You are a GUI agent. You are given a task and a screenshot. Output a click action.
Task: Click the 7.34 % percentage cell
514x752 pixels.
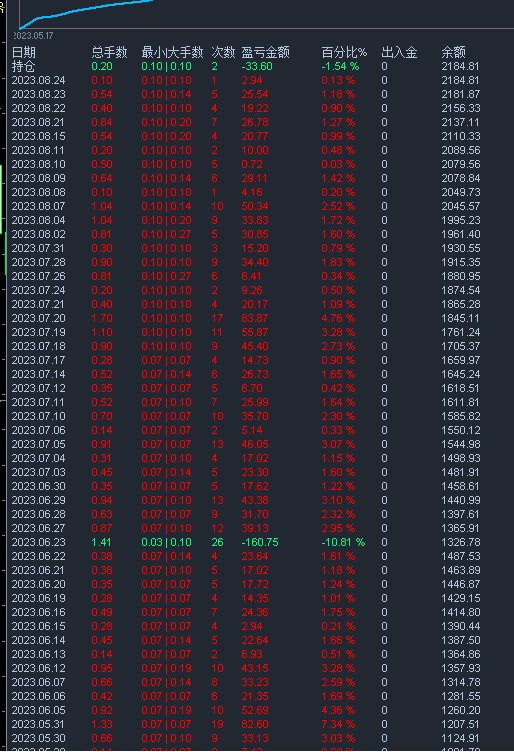click(338, 724)
